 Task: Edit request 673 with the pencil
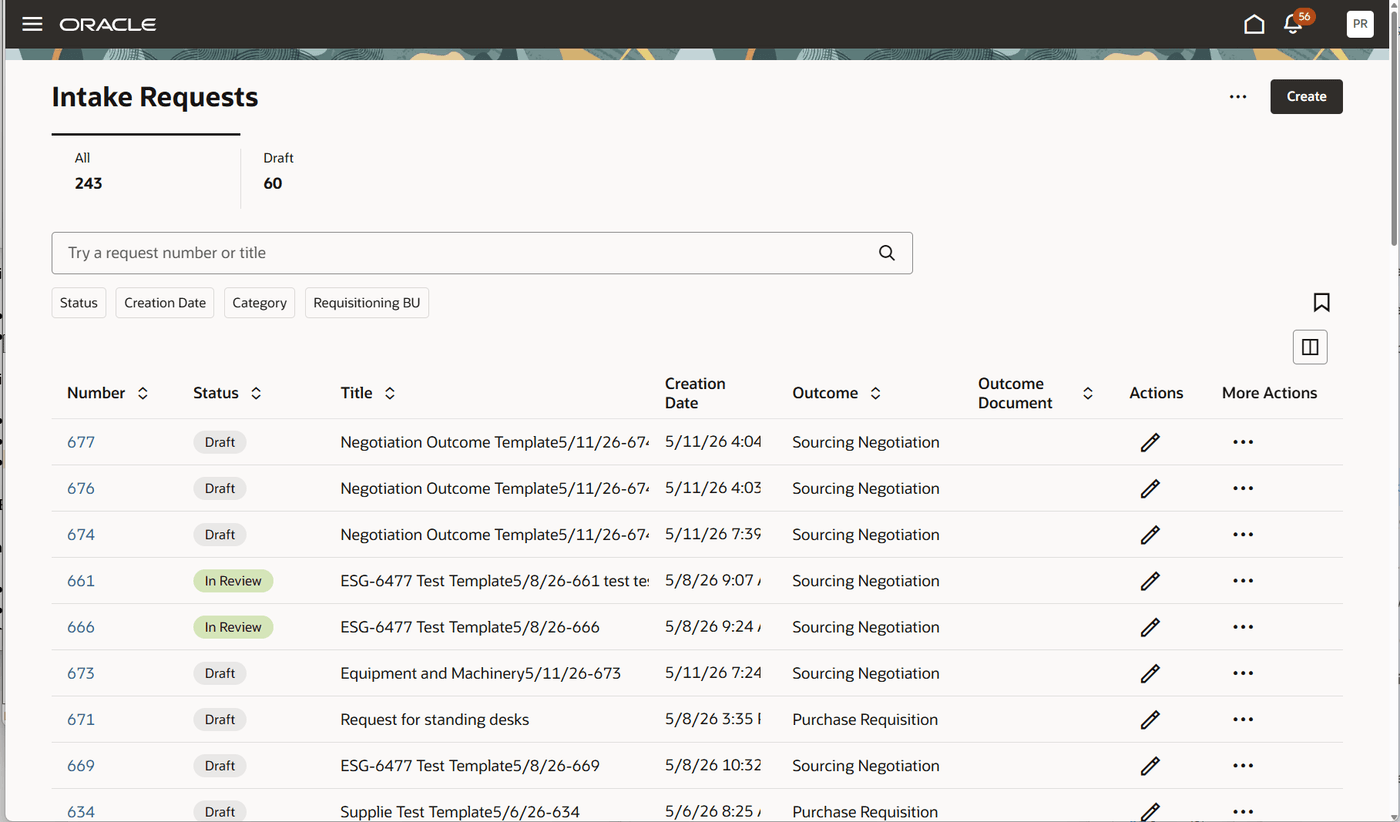tap(1150, 673)
